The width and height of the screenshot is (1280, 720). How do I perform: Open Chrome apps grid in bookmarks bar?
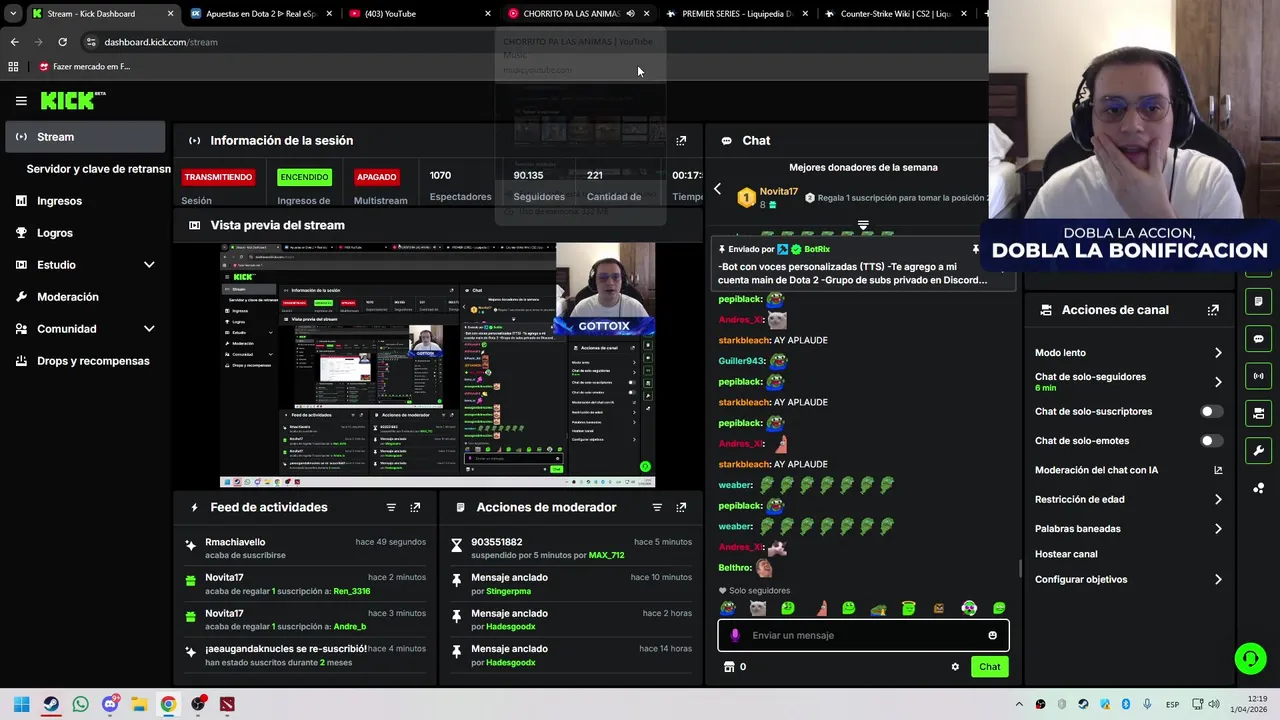tap(13, 67)
